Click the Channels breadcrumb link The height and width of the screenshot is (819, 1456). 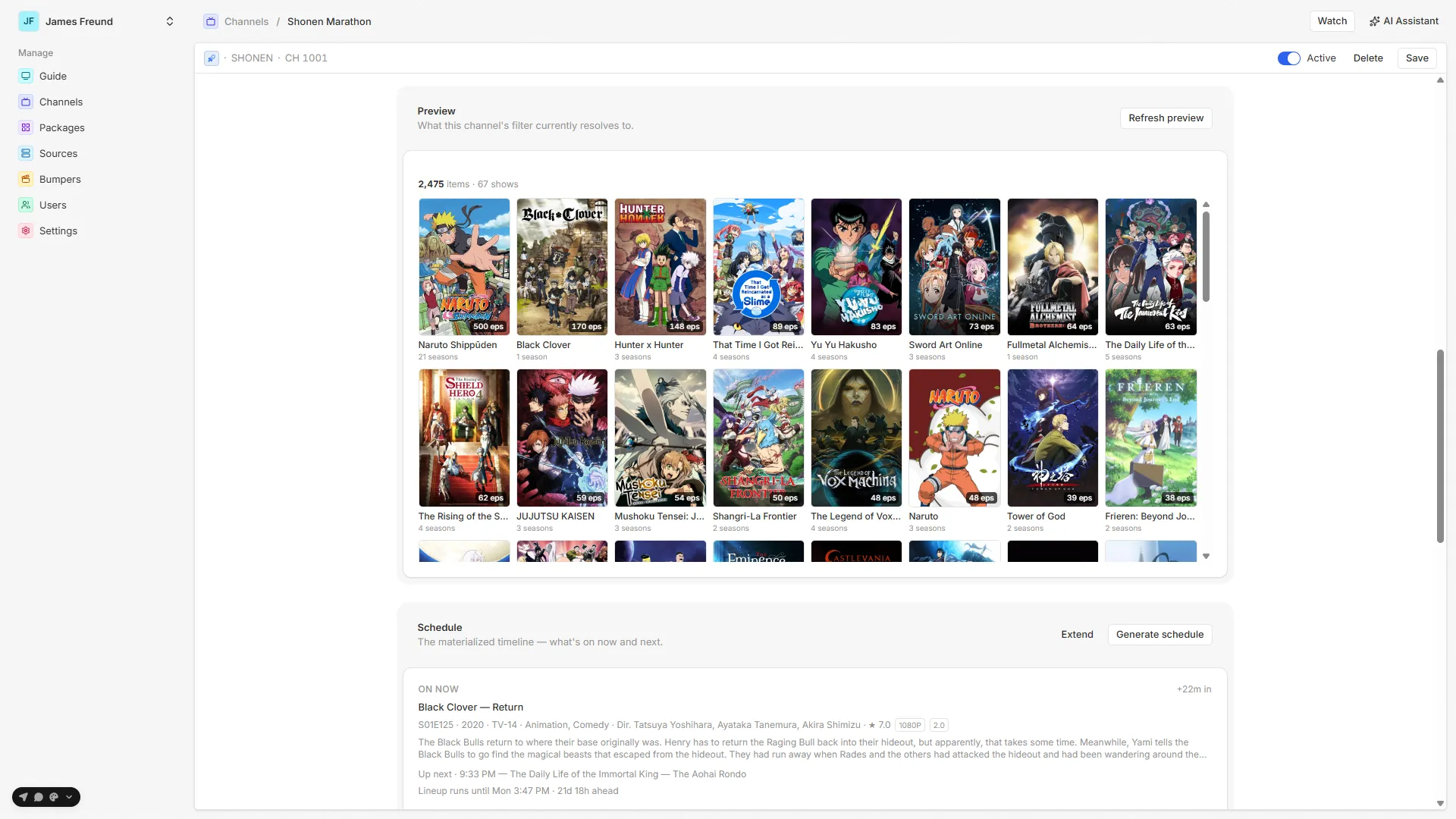tap(246, 21)
